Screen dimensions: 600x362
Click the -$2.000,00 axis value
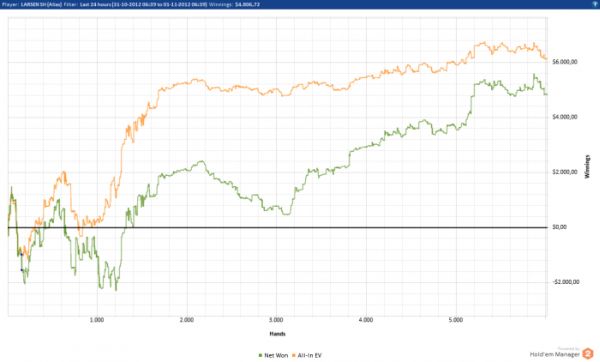coord(566,282)
